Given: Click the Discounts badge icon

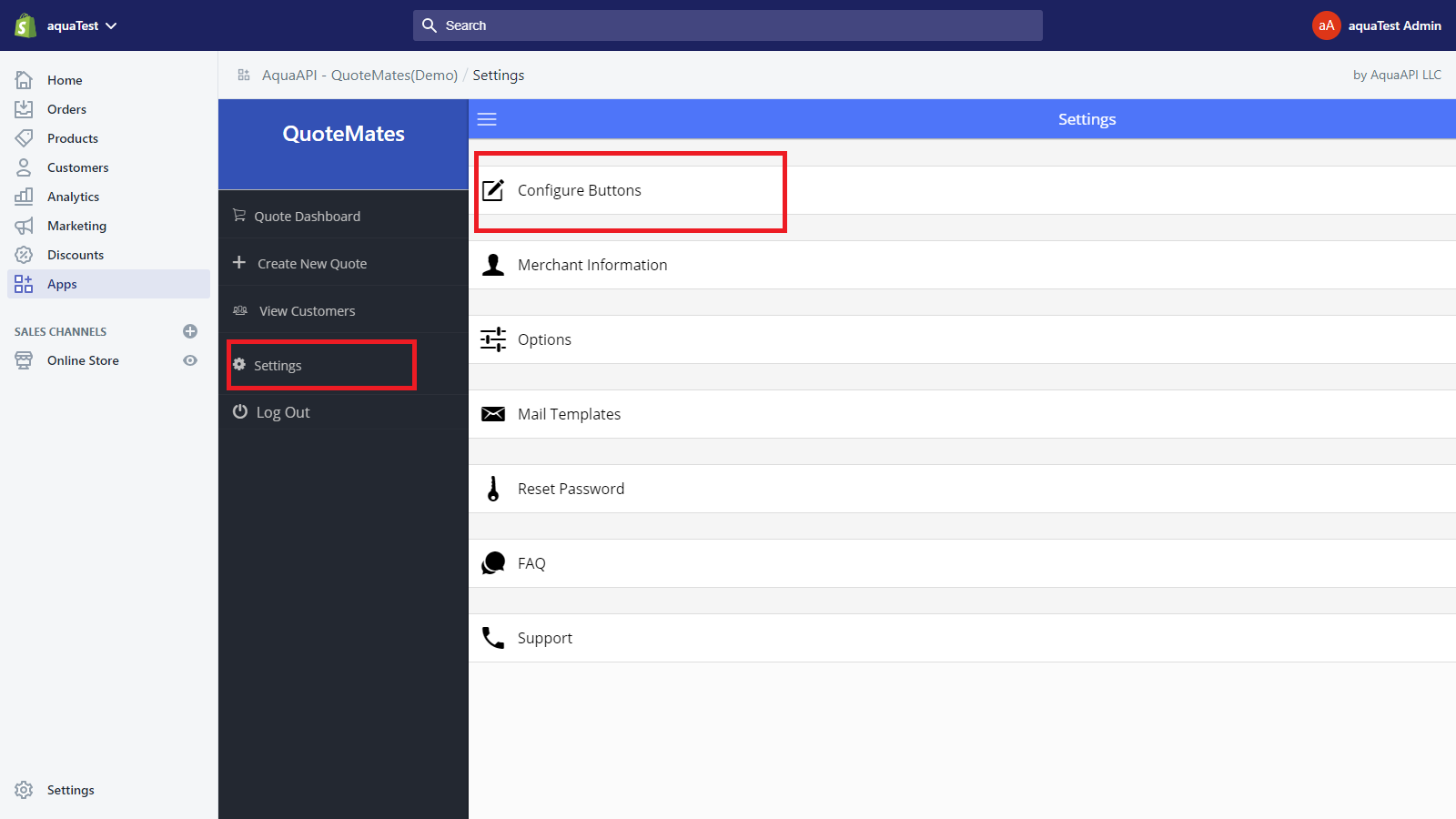Looking at the screenshot, I should pos(24,255).
